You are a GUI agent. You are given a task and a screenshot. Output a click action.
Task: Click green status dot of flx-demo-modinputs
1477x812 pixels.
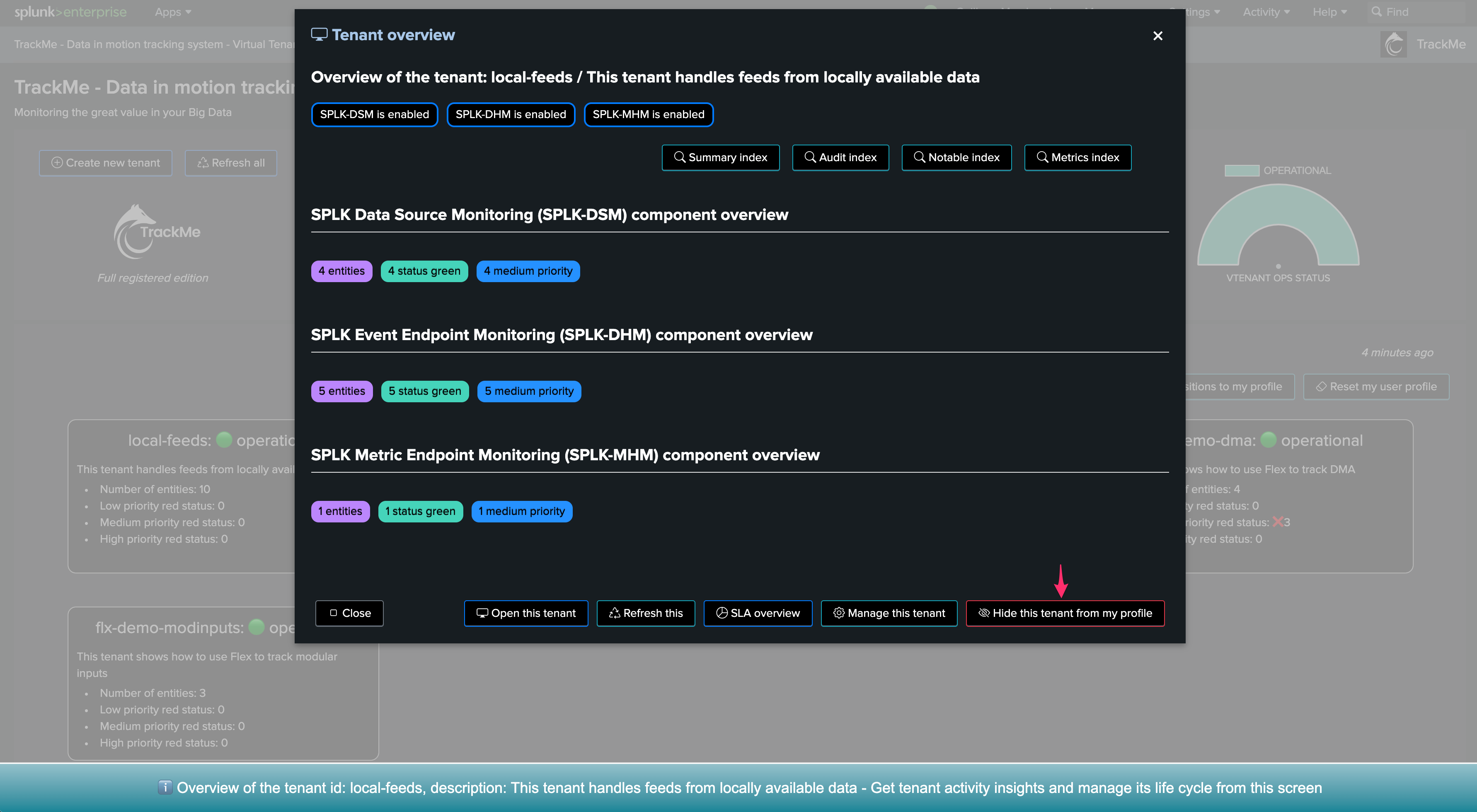(257, 628)
